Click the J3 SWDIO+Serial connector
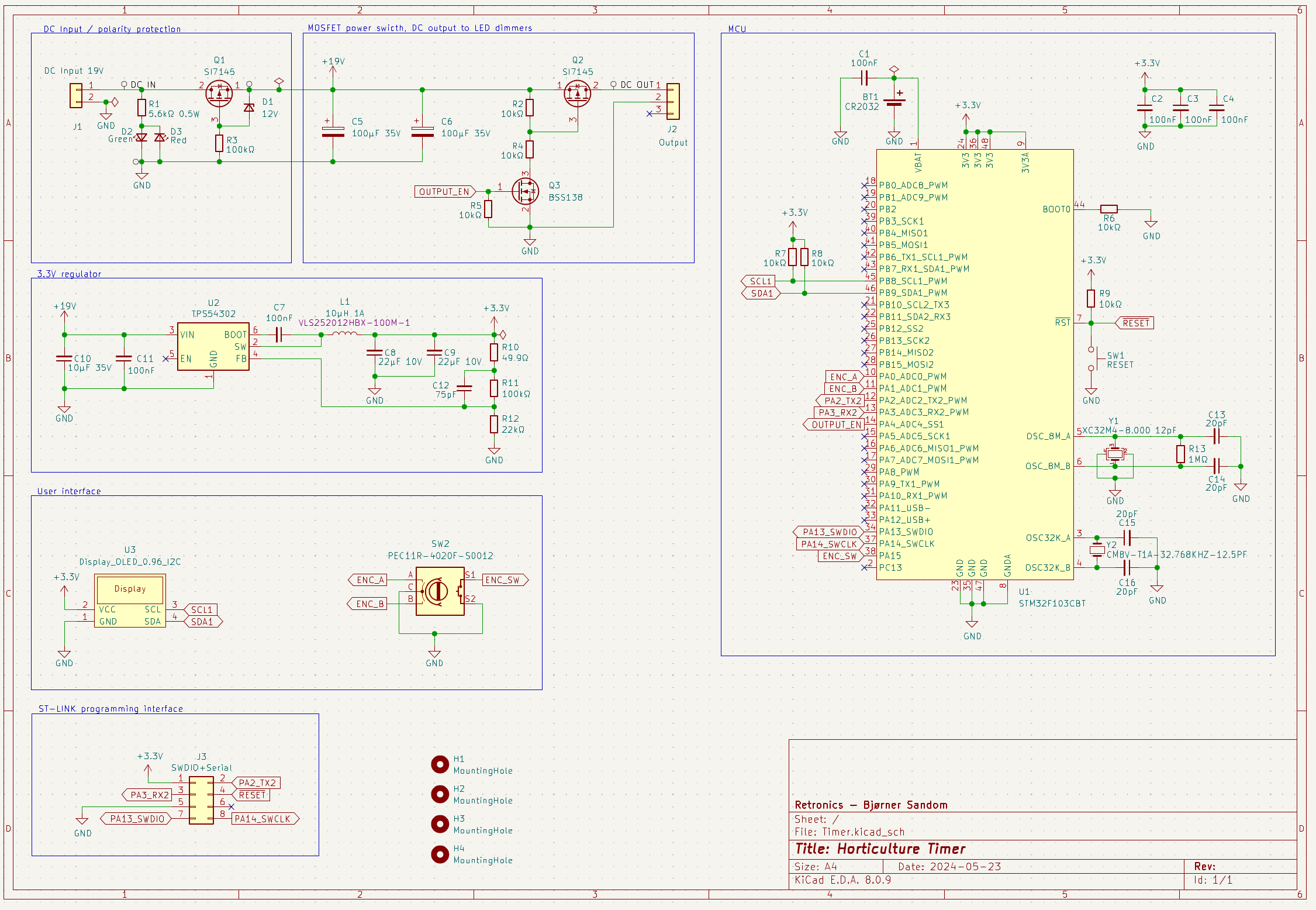Viewport: 1316px width, 910px height. [x=201, y=800]
